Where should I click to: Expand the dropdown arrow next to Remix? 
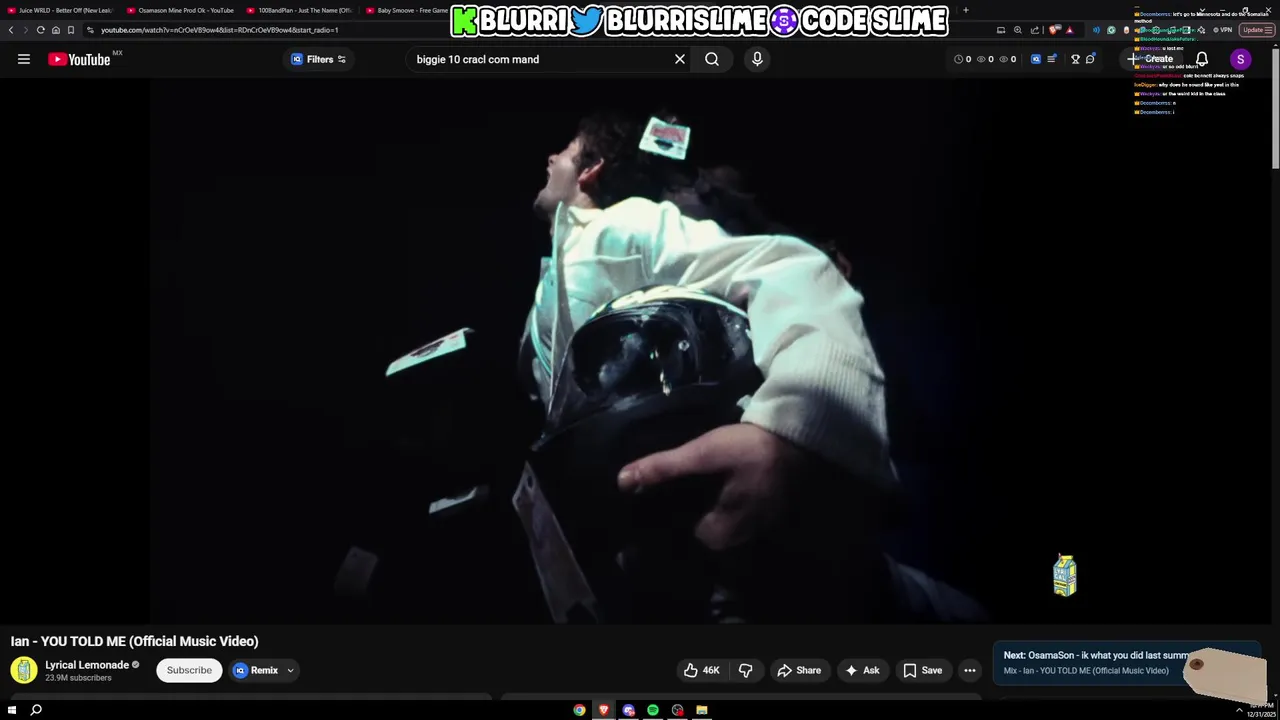(291, 670)
